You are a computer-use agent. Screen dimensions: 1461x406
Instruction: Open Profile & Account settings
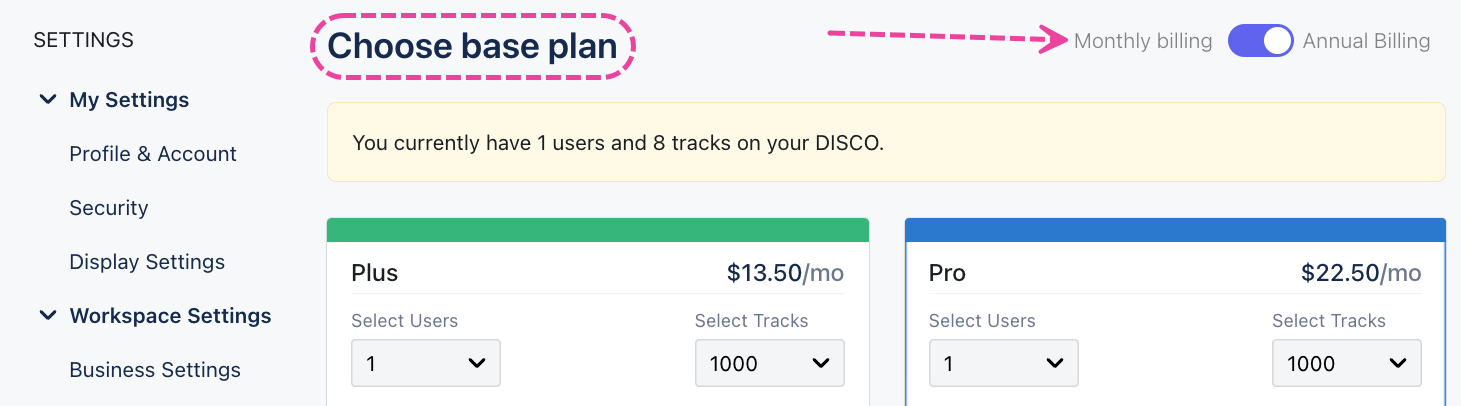click(153, 154)
